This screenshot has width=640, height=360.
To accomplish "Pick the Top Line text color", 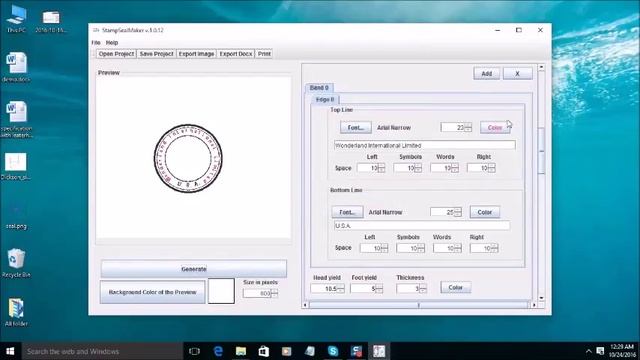I will pyautogui.click(x=495, y=128).
